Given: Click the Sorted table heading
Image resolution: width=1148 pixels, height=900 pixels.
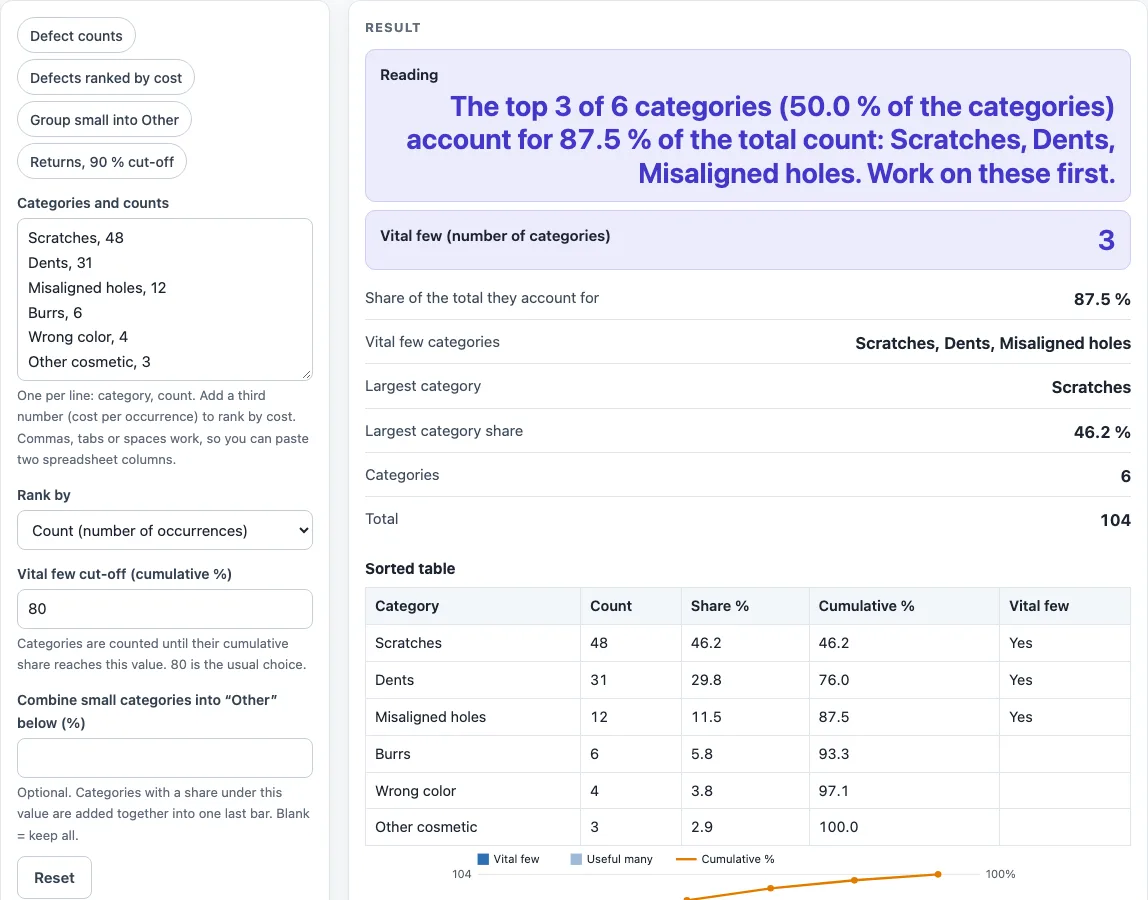Looking at the screenshot, I should 410,568.
